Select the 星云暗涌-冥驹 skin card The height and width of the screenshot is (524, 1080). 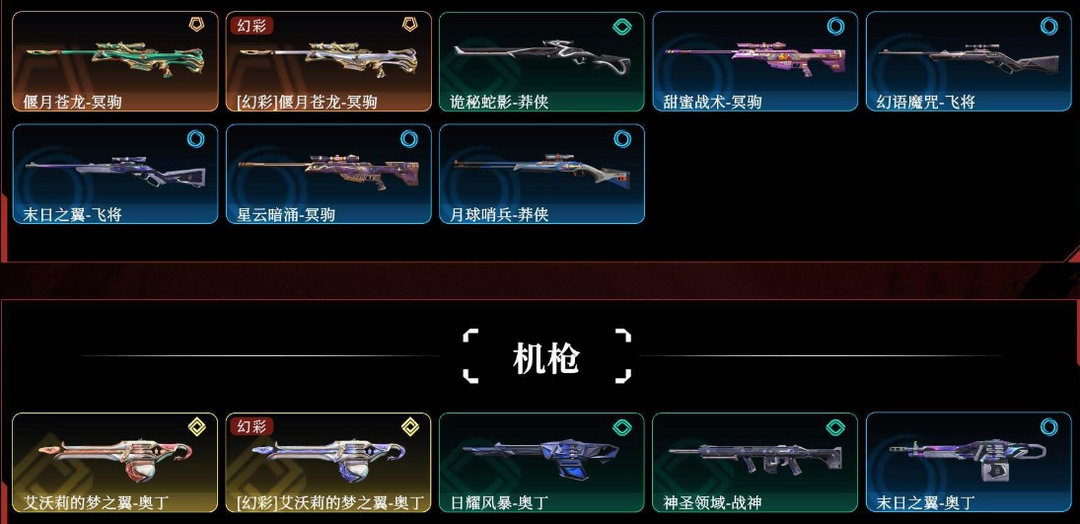(329, 174)
